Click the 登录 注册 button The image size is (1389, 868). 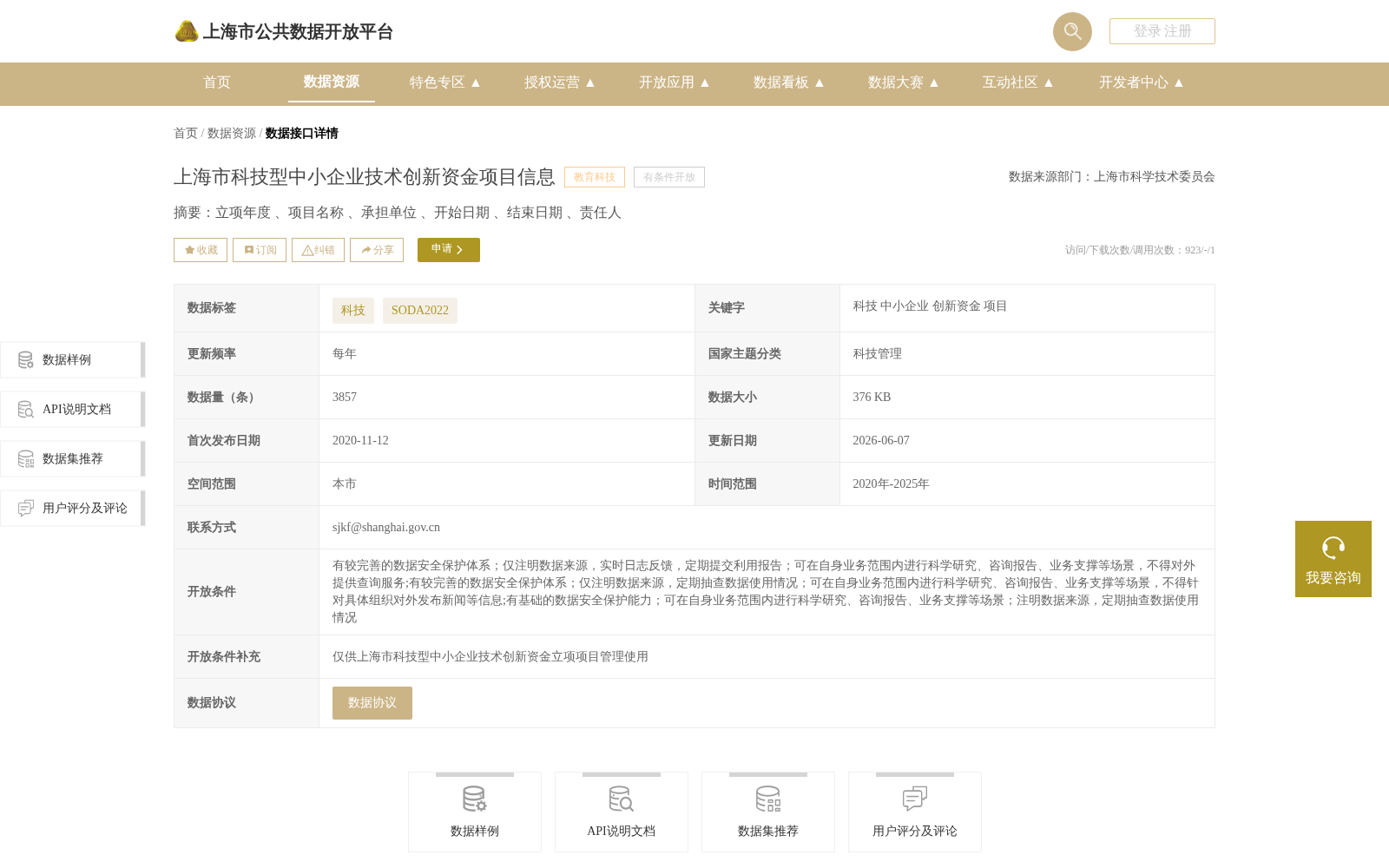(x=1162, y=31)
